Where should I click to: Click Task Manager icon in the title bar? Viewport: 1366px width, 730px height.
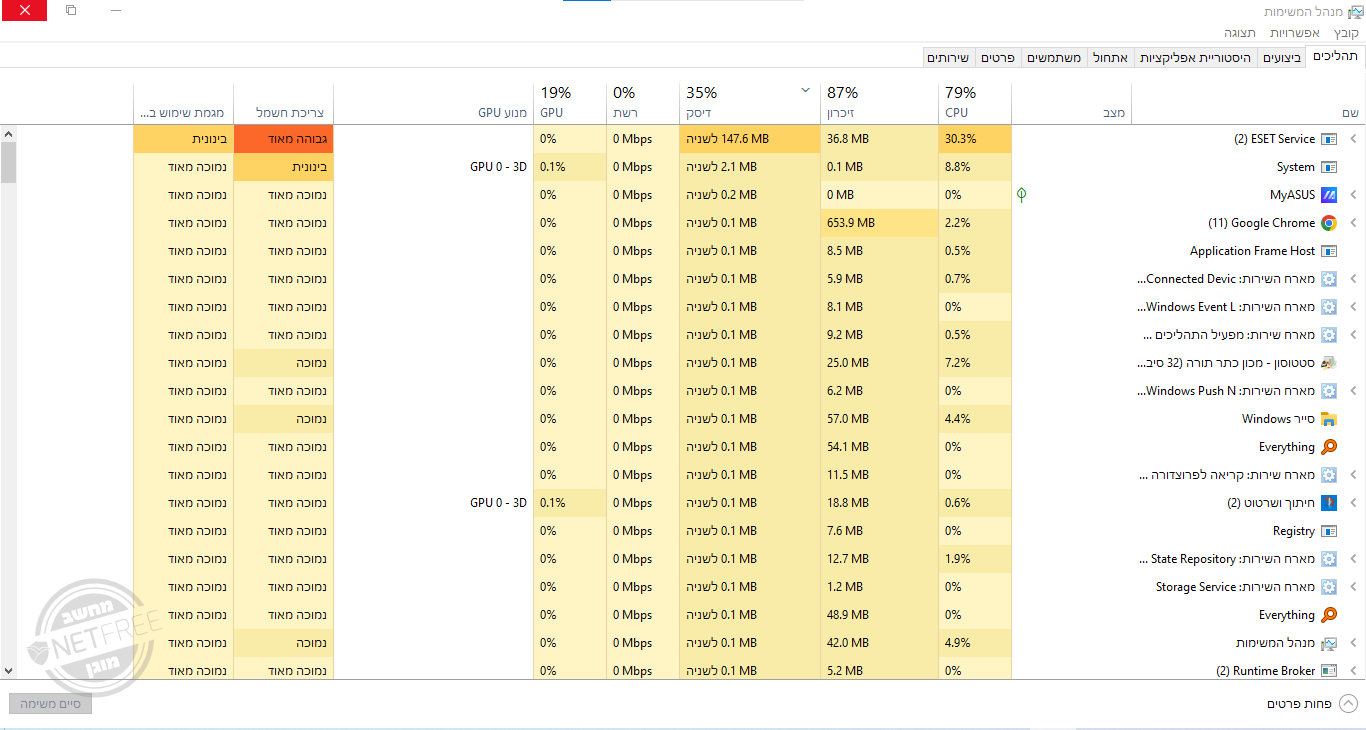coord(1356,12)
